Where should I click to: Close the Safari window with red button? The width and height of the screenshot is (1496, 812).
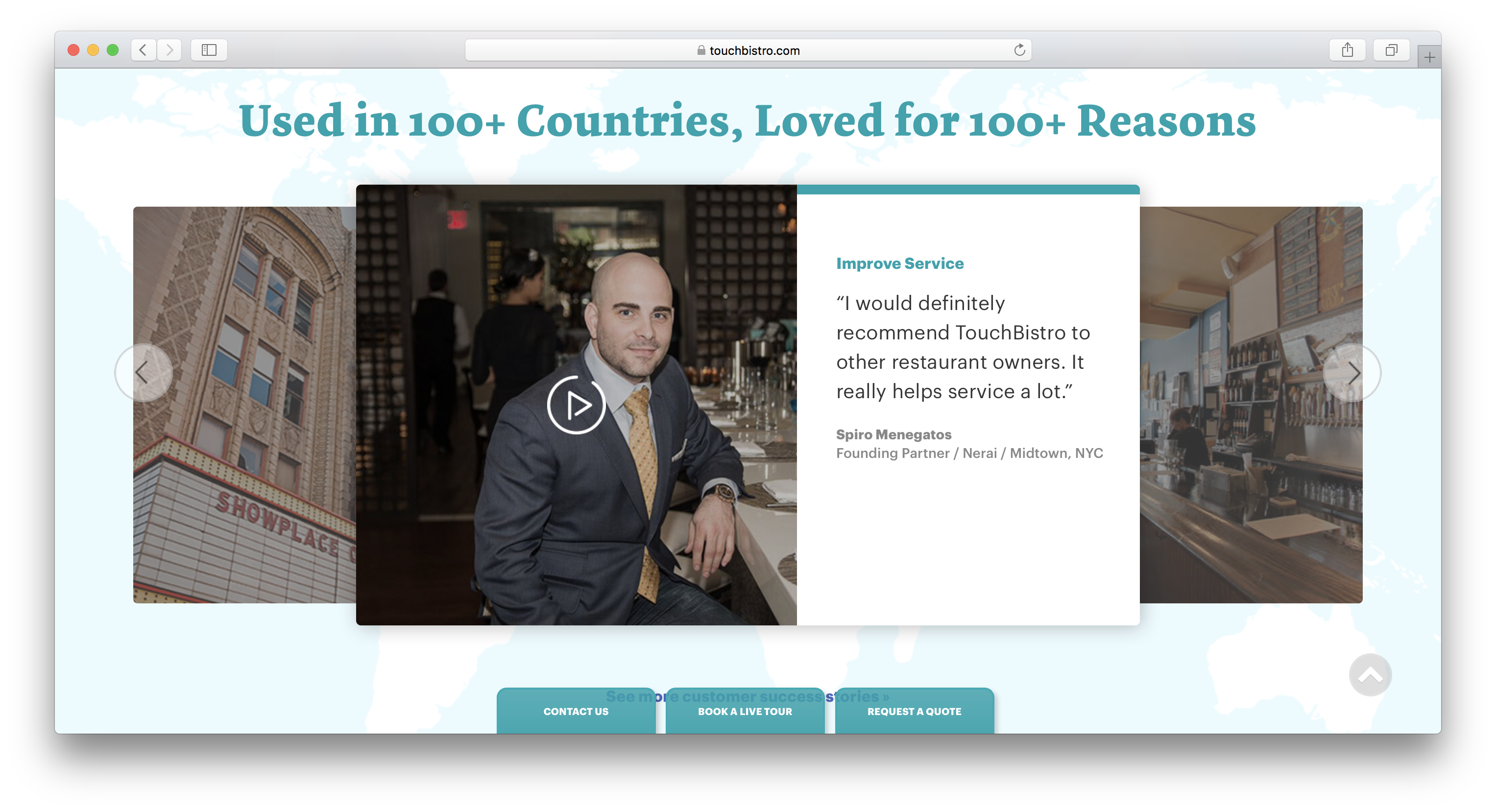(x=73, y=50)
